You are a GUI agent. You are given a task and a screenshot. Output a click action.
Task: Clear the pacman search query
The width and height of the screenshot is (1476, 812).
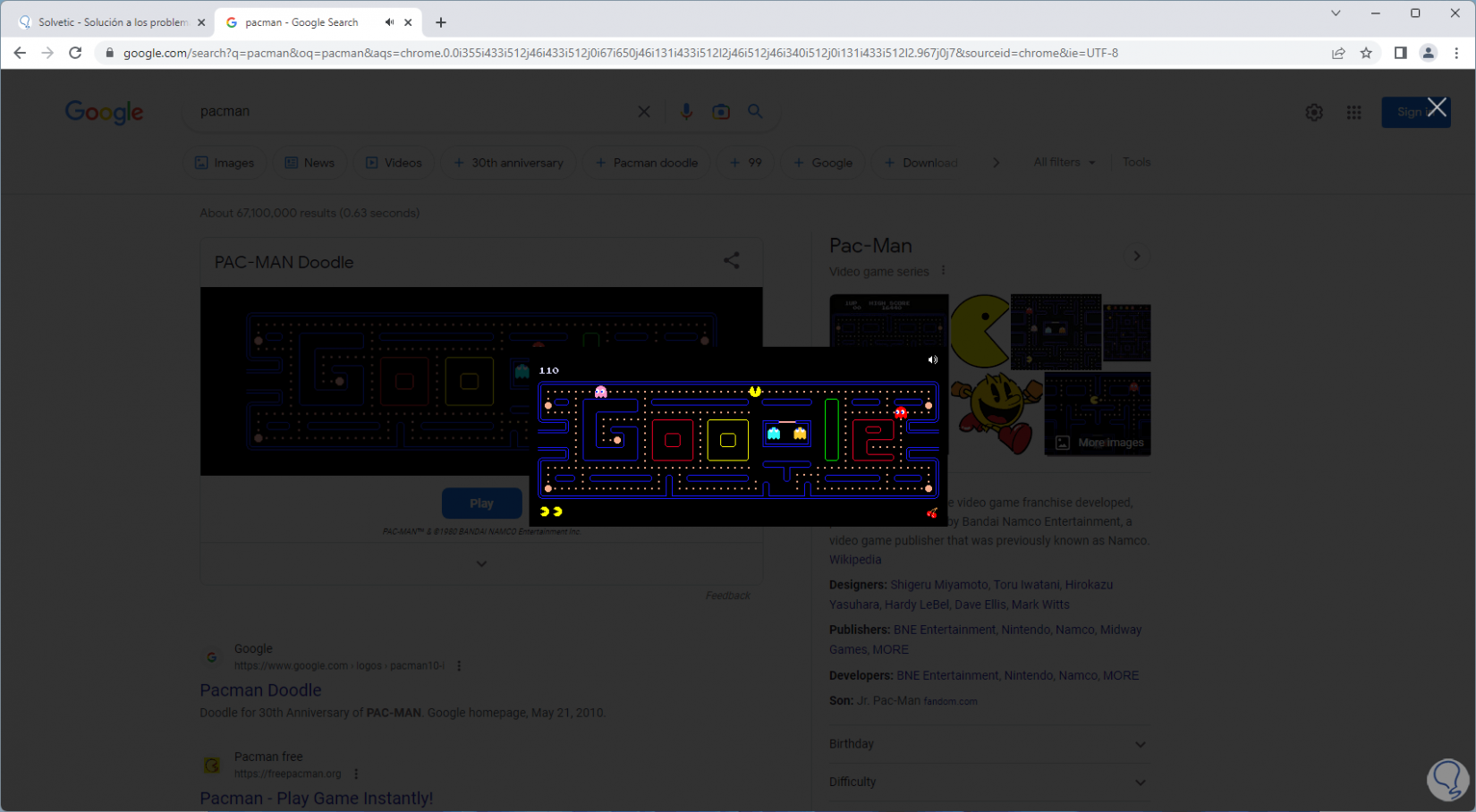(x=644, y=112)
